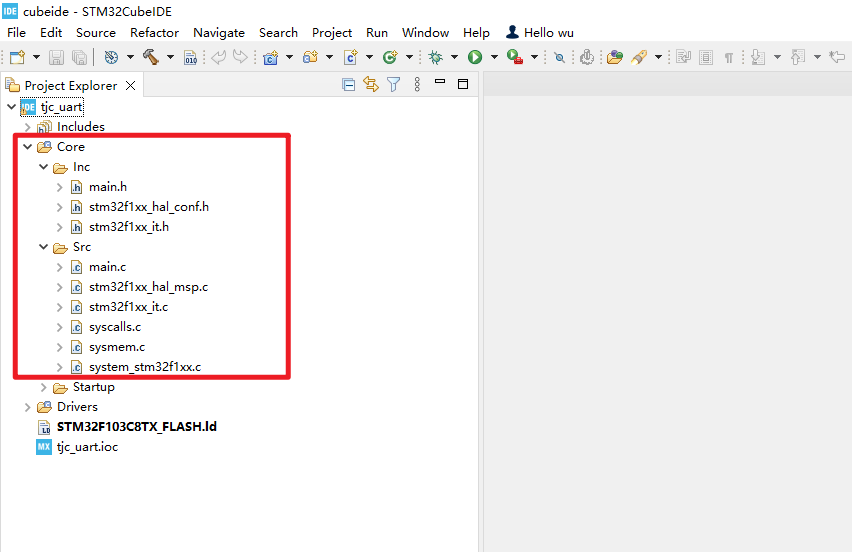Open the Refactor menu
This screenshot has height=552, width=852.
pos(154,32)
